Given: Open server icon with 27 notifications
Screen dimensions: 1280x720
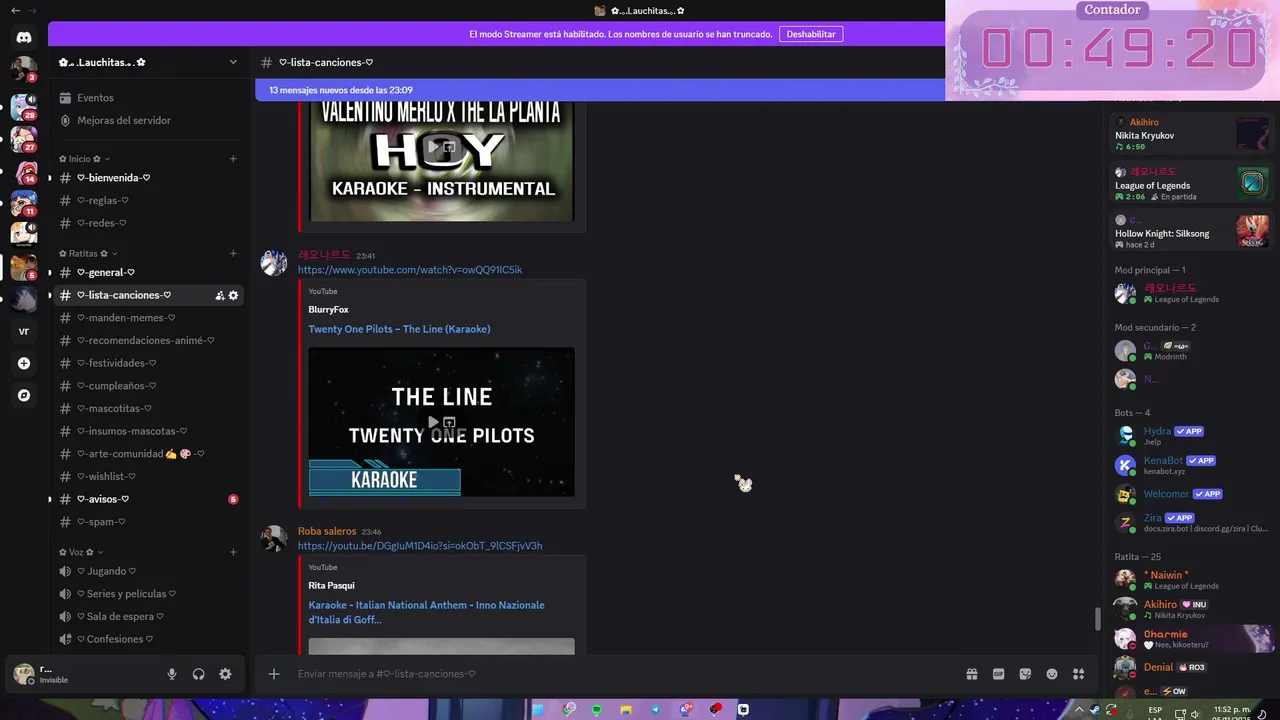Looking at the screenshot, I should pyautogui.click(x=24, y=139).
